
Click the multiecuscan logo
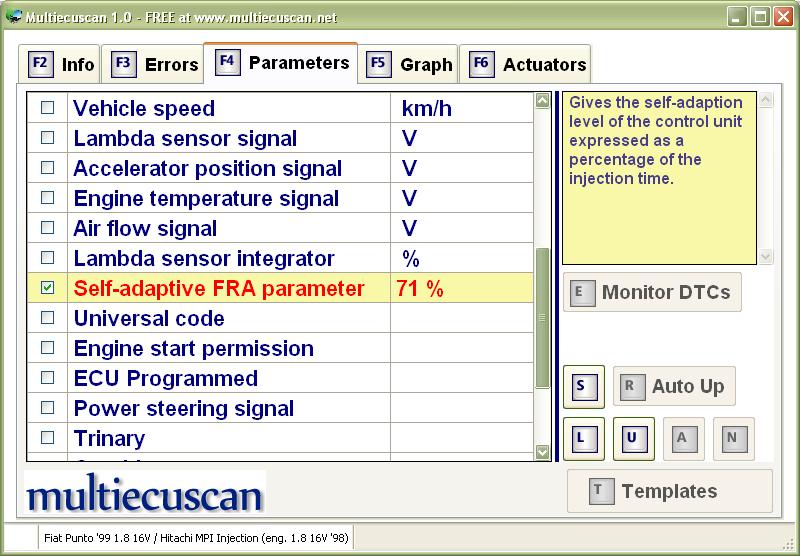click(x=144, y=493)
